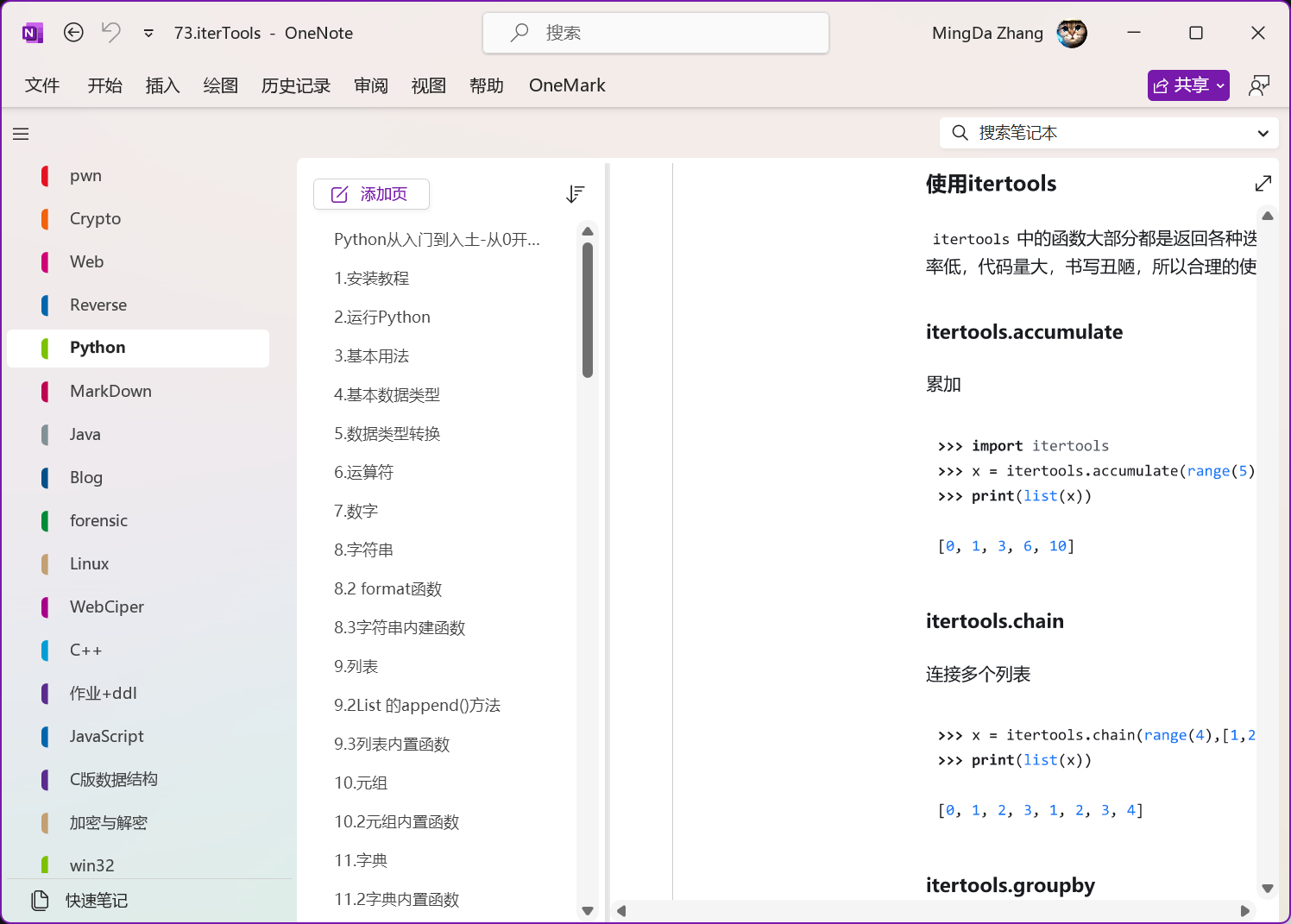Click the user account avatar picture
The width and height of the screenshot is (1291, 924).
click(x=1072, y=34)
